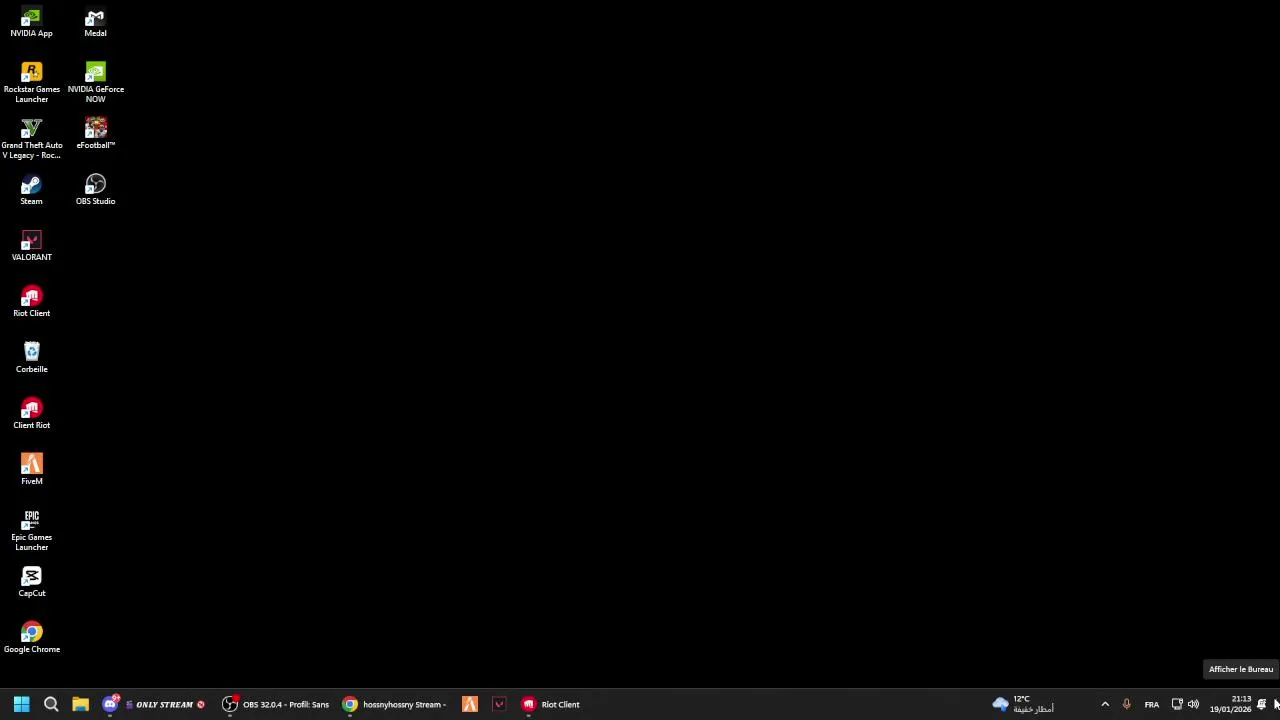Select the NVIDIA GeForce NOW shortcut
This screenshot has width=1280, height=720.
(x=95, y=83)
